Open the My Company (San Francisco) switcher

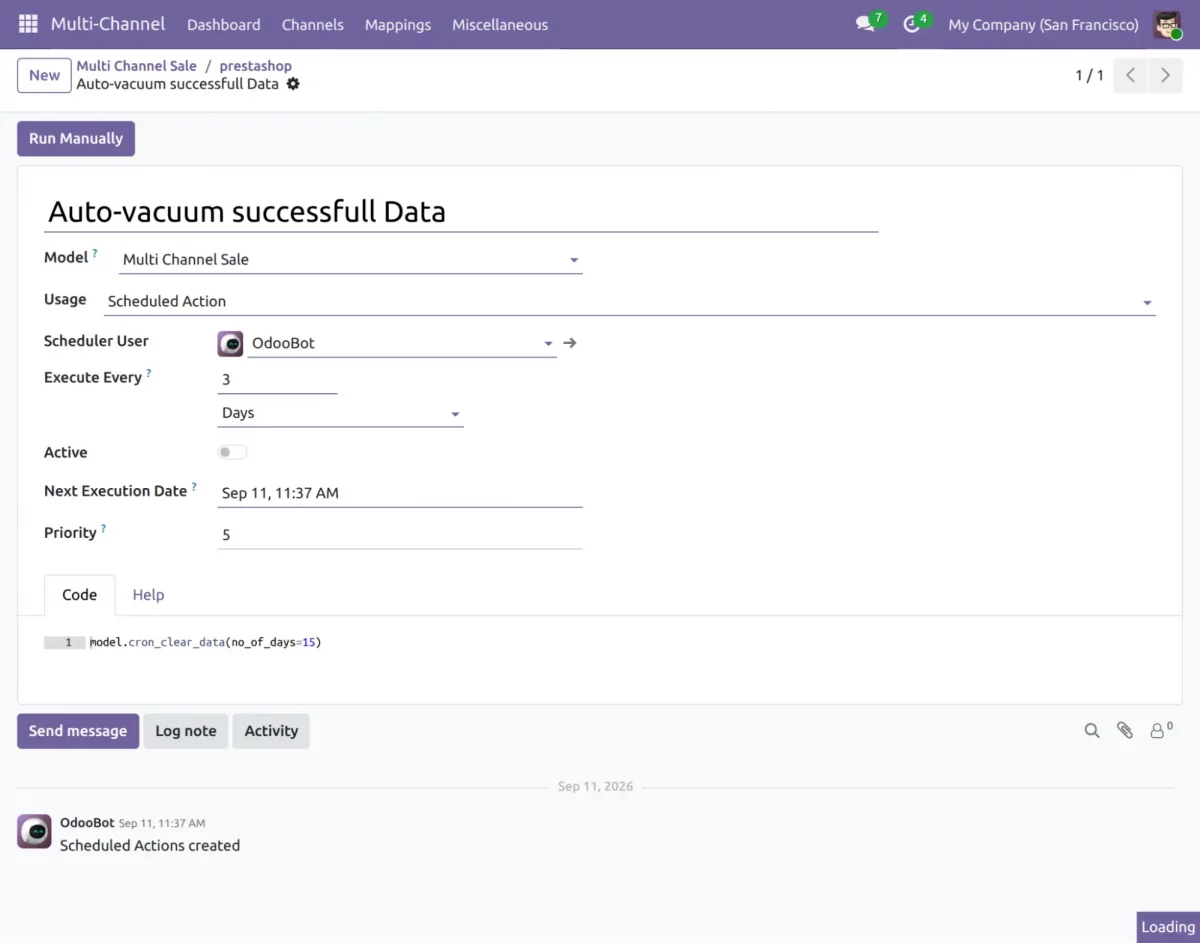pos(1043,24)
